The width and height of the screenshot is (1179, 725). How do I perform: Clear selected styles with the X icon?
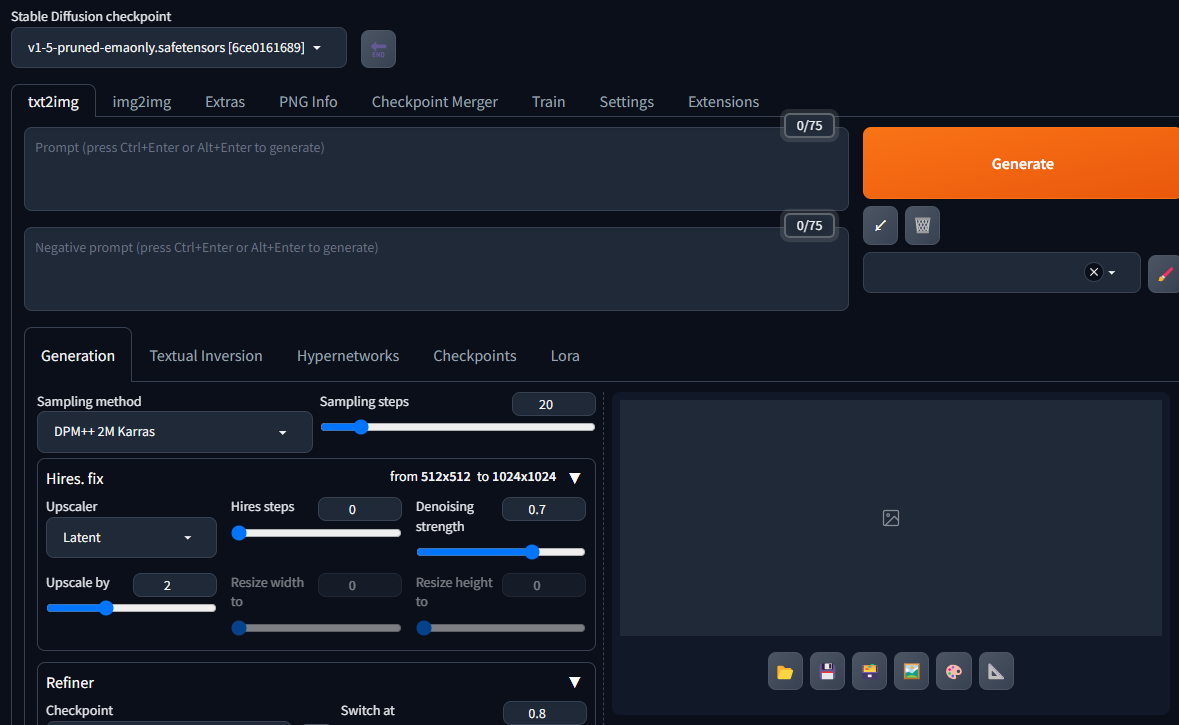pyautogui.click(x=1093, y=272)
